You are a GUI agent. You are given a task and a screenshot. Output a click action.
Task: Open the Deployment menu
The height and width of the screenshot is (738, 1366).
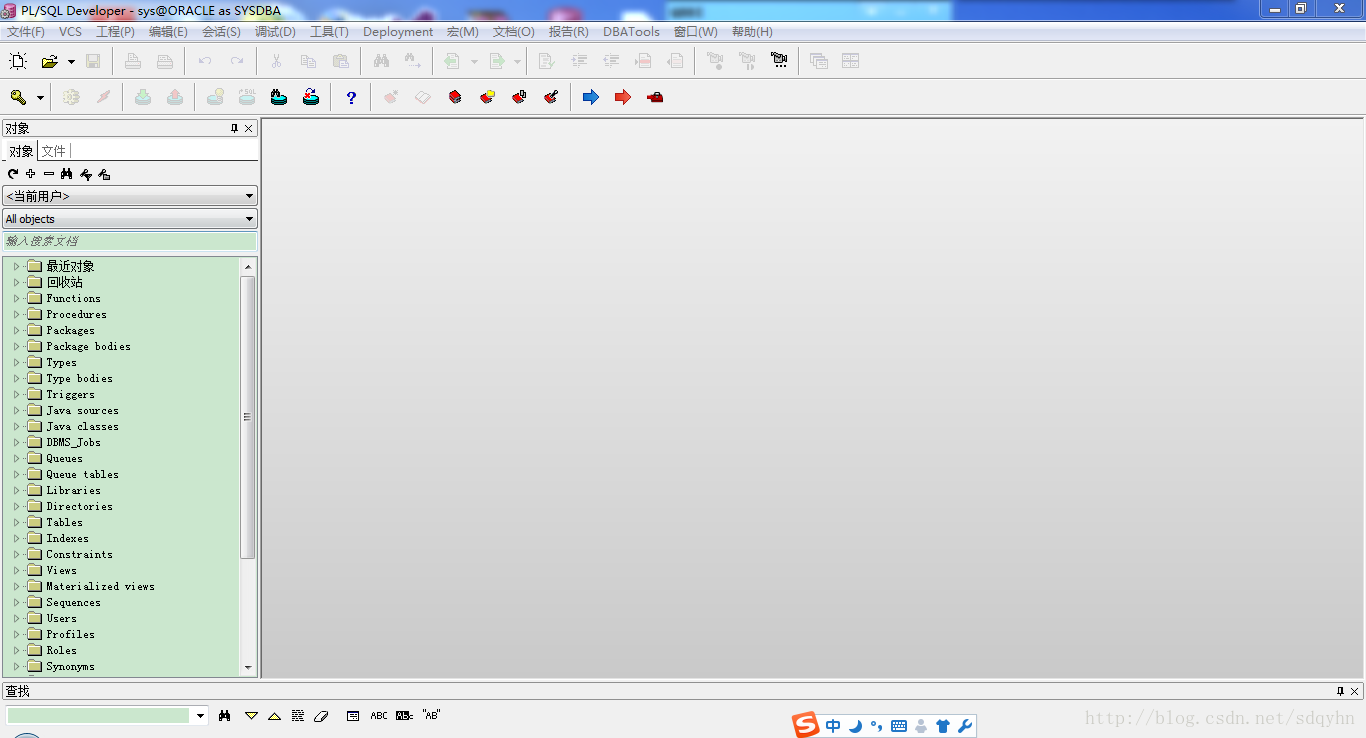coord(398,32)
